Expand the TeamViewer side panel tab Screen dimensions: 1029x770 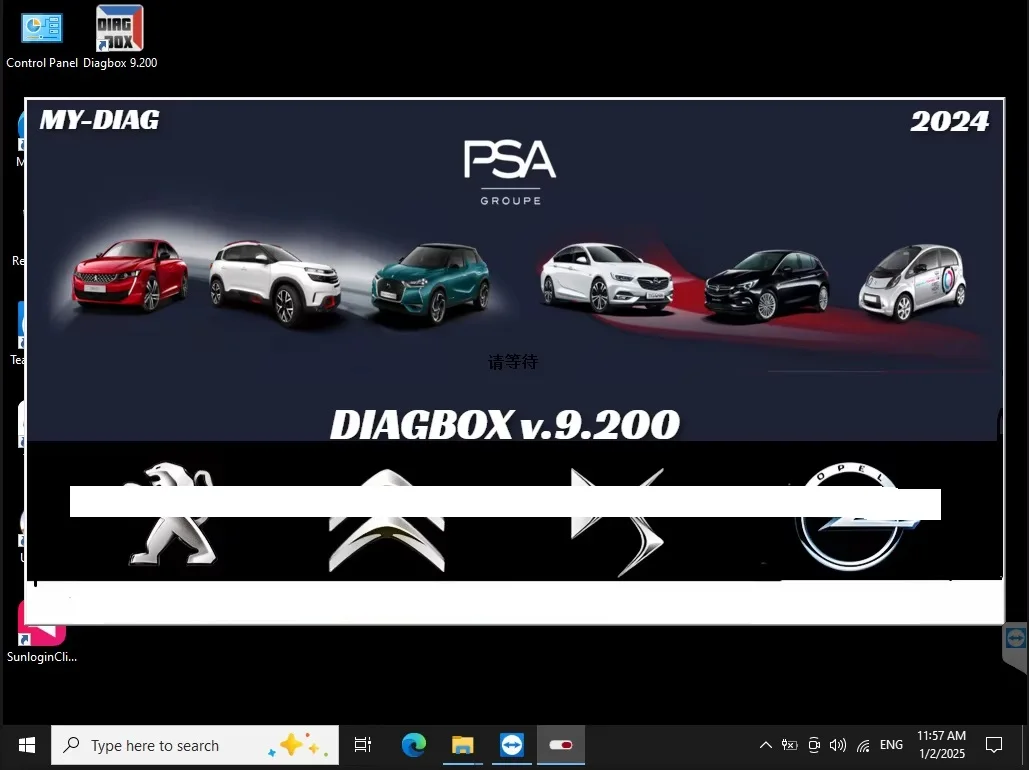(x=1016, y=647)
